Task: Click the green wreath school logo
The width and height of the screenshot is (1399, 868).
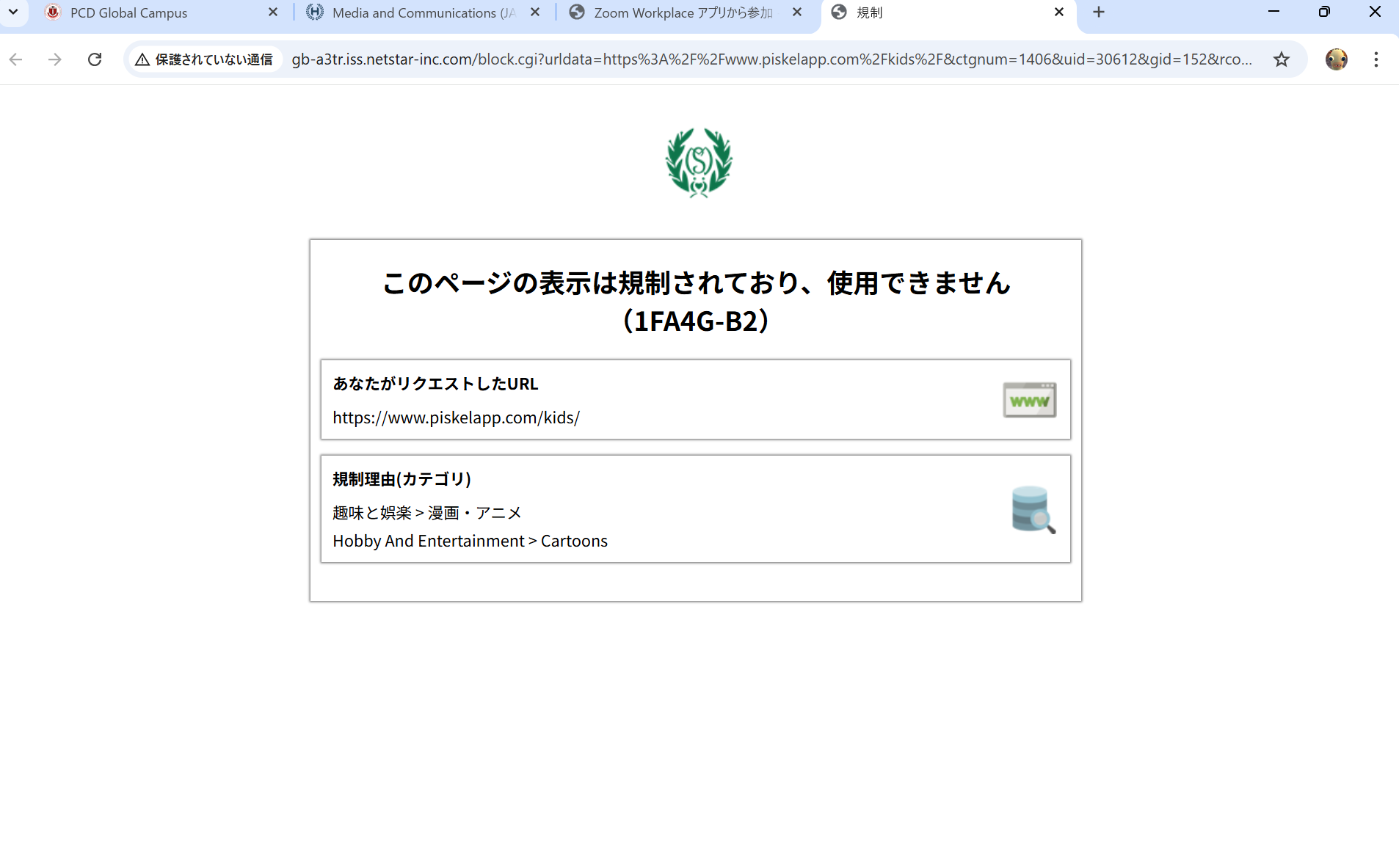Action: coord(699,163)
